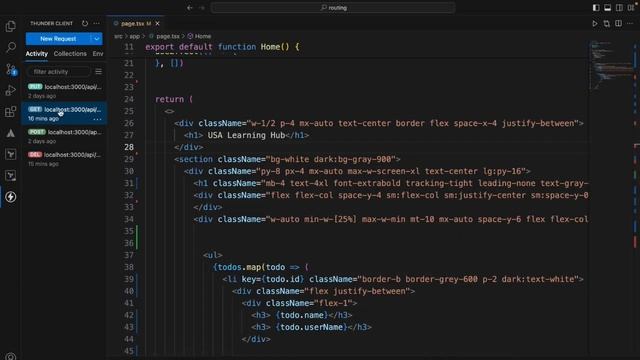
Task: Open the DEL localhost:3000/api request
Action: [x=64, y=159]
